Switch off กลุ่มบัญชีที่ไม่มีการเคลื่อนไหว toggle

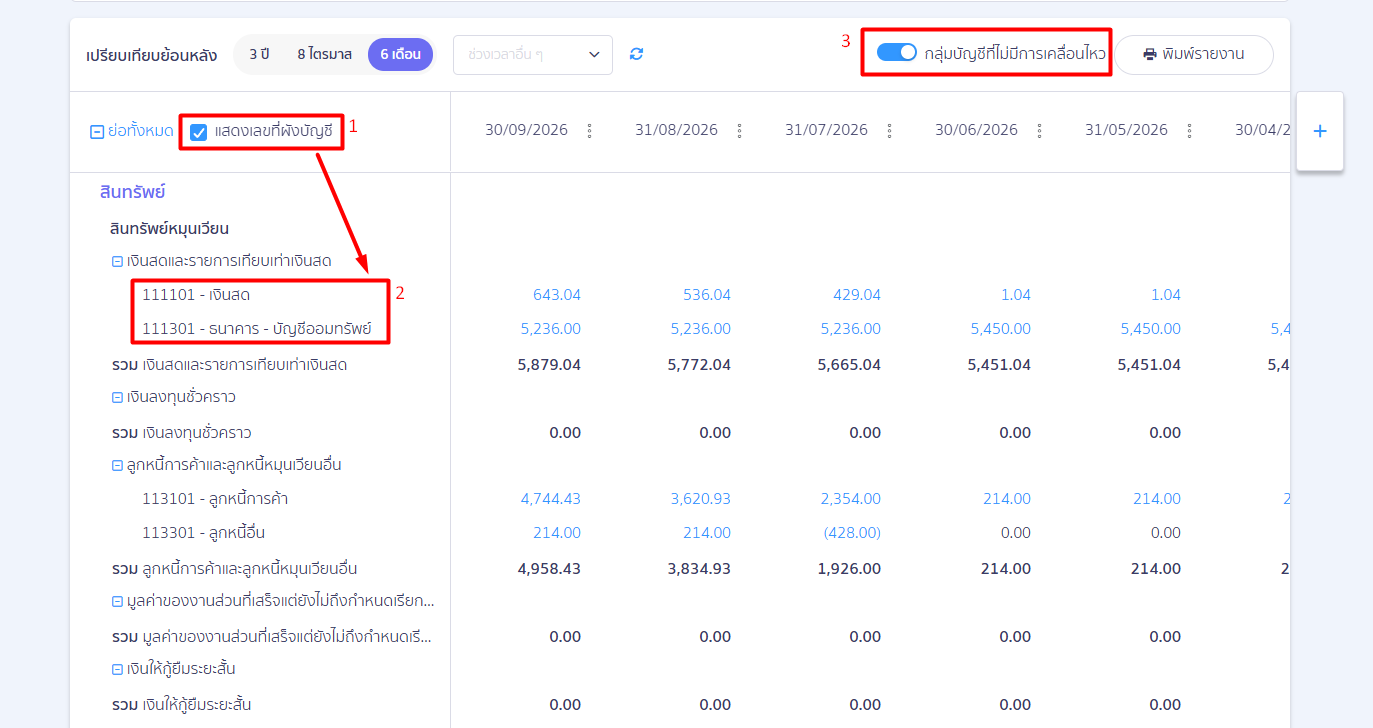click(896, 53)
